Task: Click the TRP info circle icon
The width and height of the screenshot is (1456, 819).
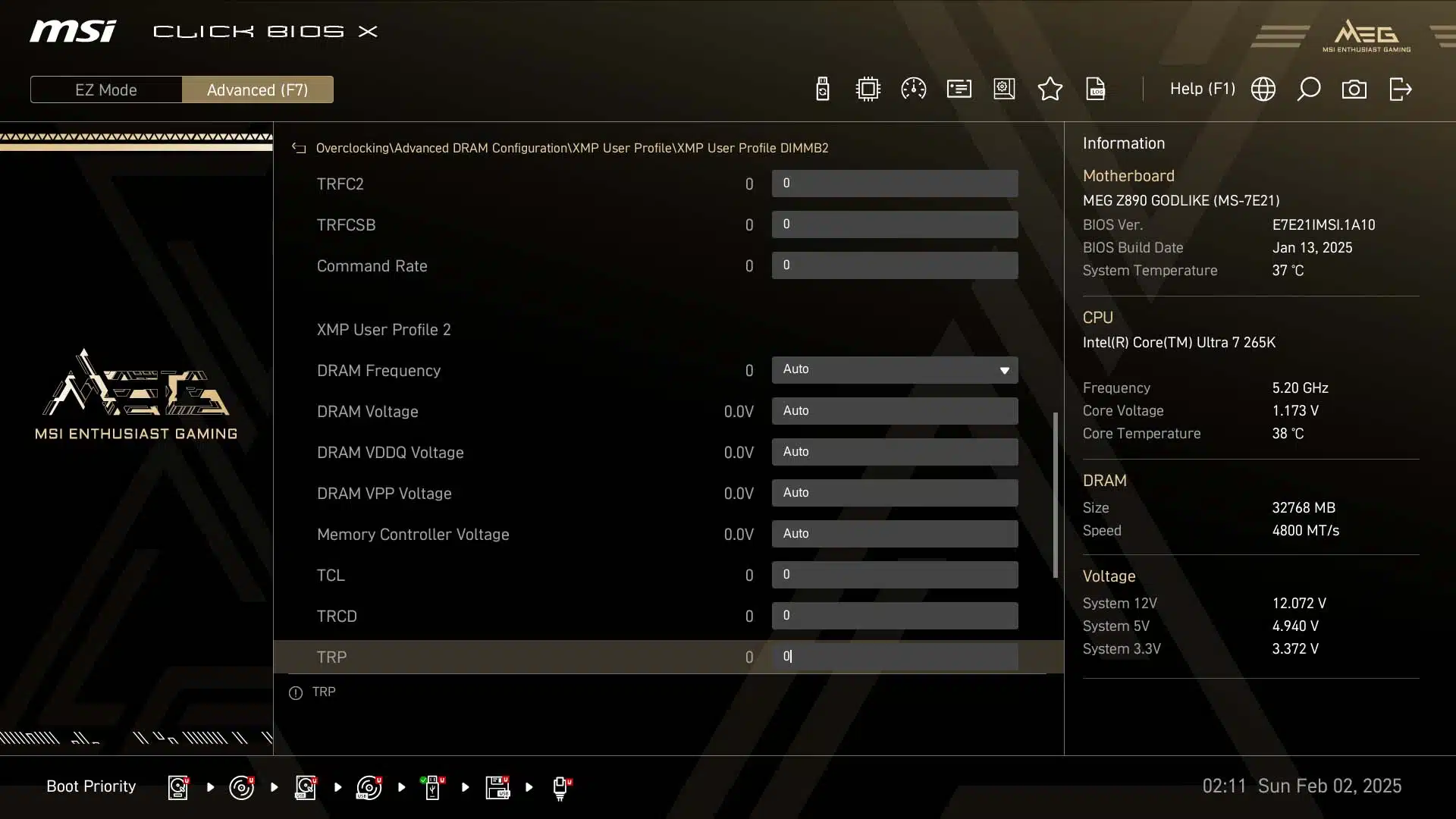Action: [x=296, y=693]
